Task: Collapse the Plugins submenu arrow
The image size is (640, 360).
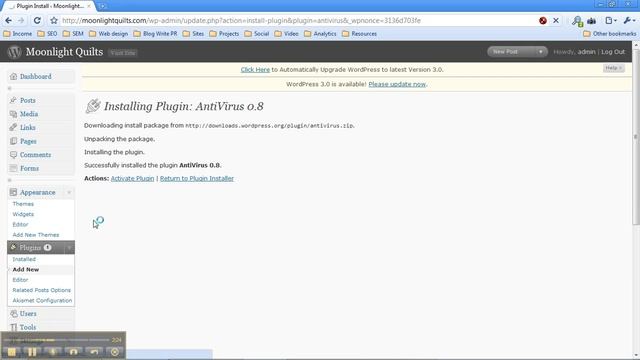Action: tap(69, 247)
